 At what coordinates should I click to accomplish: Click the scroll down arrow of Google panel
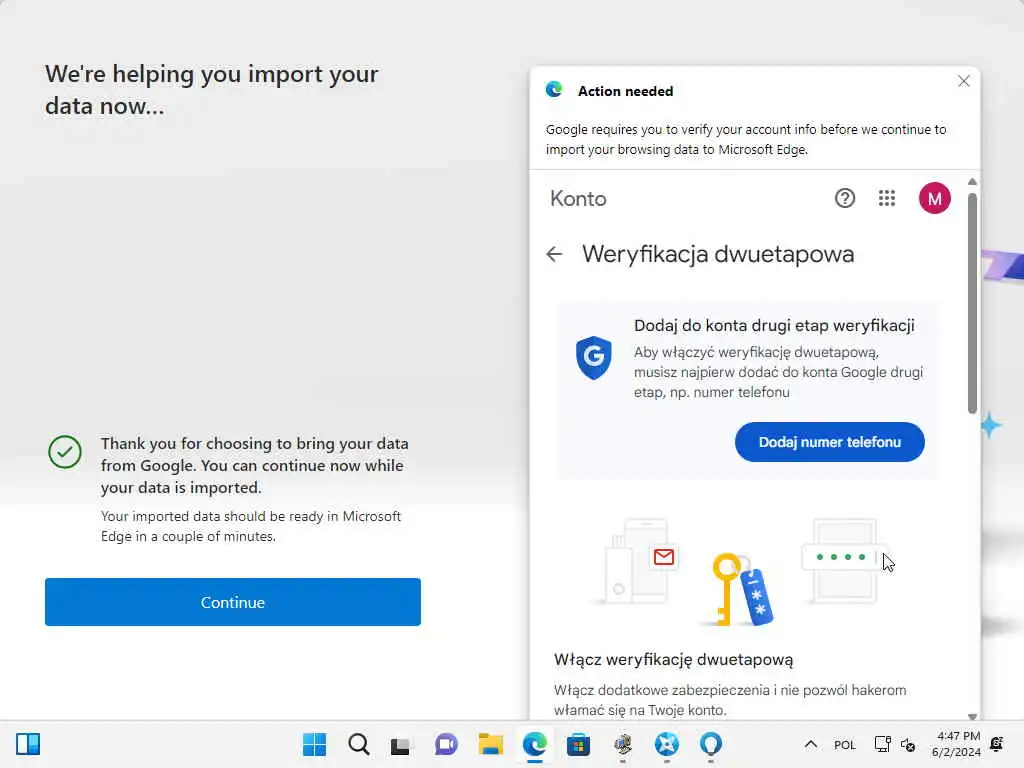(x=972, y=716)
